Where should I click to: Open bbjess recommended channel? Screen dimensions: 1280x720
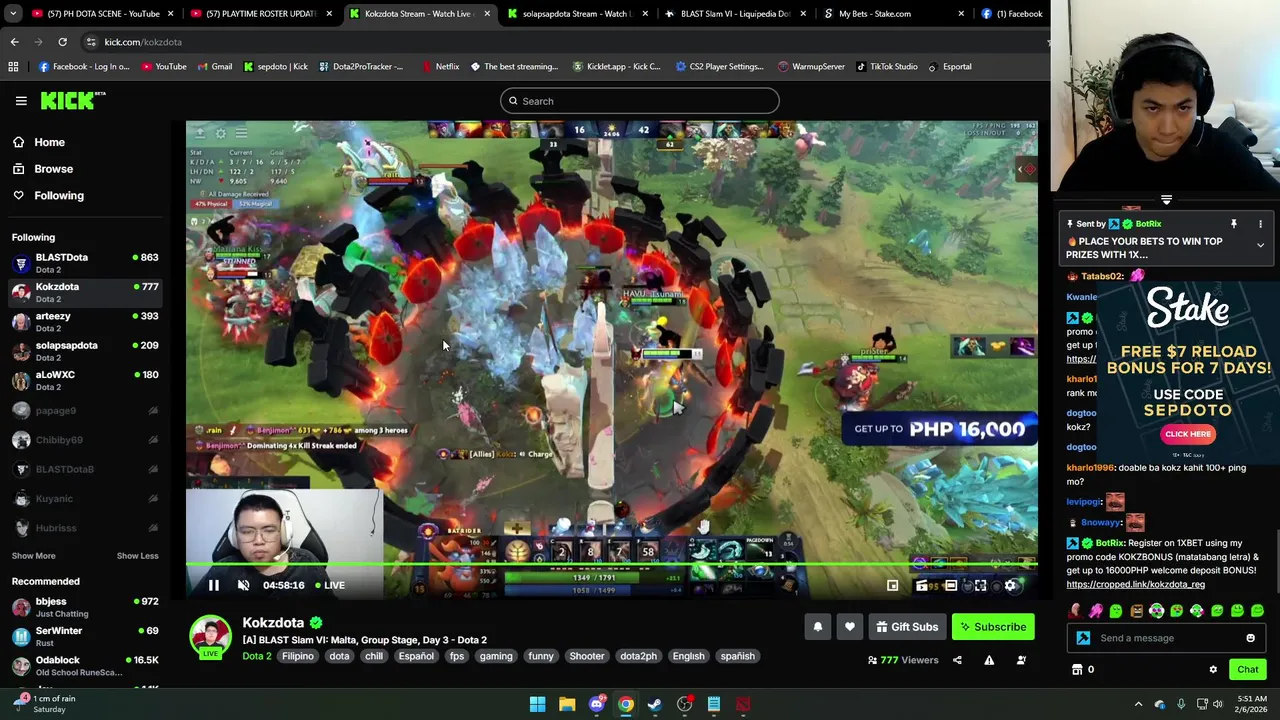click(x=85, y=607)
